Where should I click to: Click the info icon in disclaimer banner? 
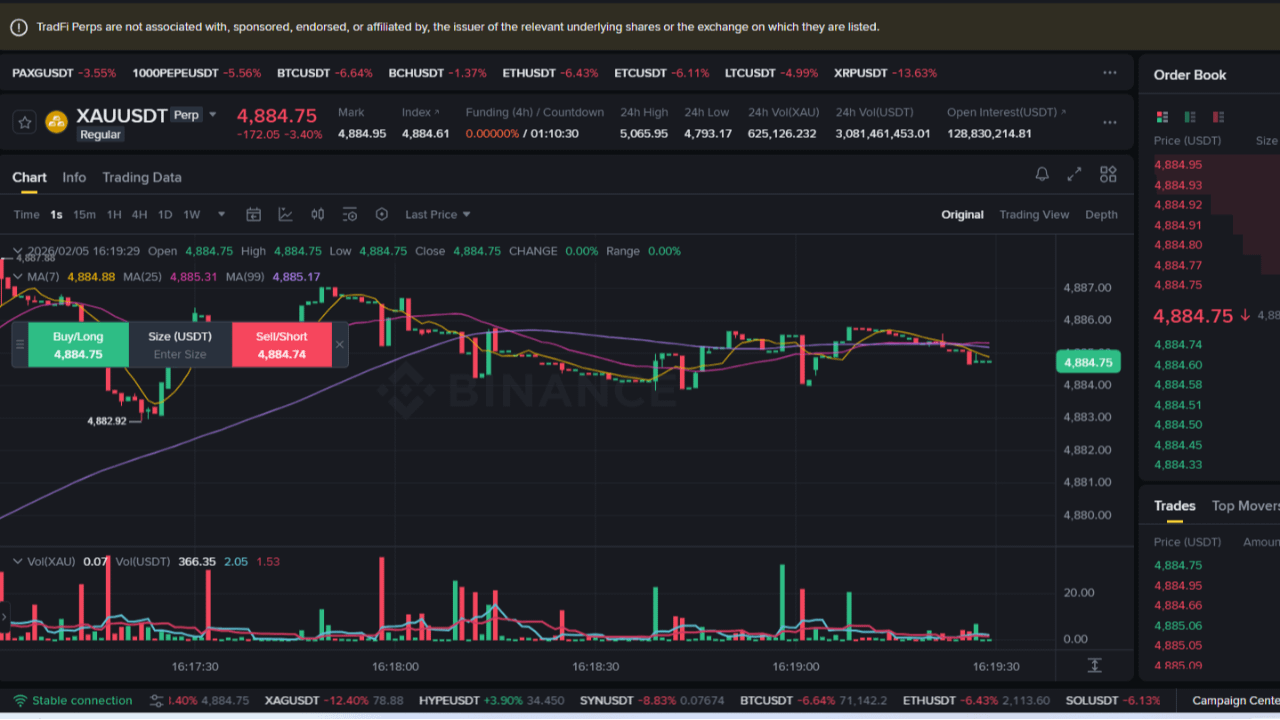[x=19, y=27]
